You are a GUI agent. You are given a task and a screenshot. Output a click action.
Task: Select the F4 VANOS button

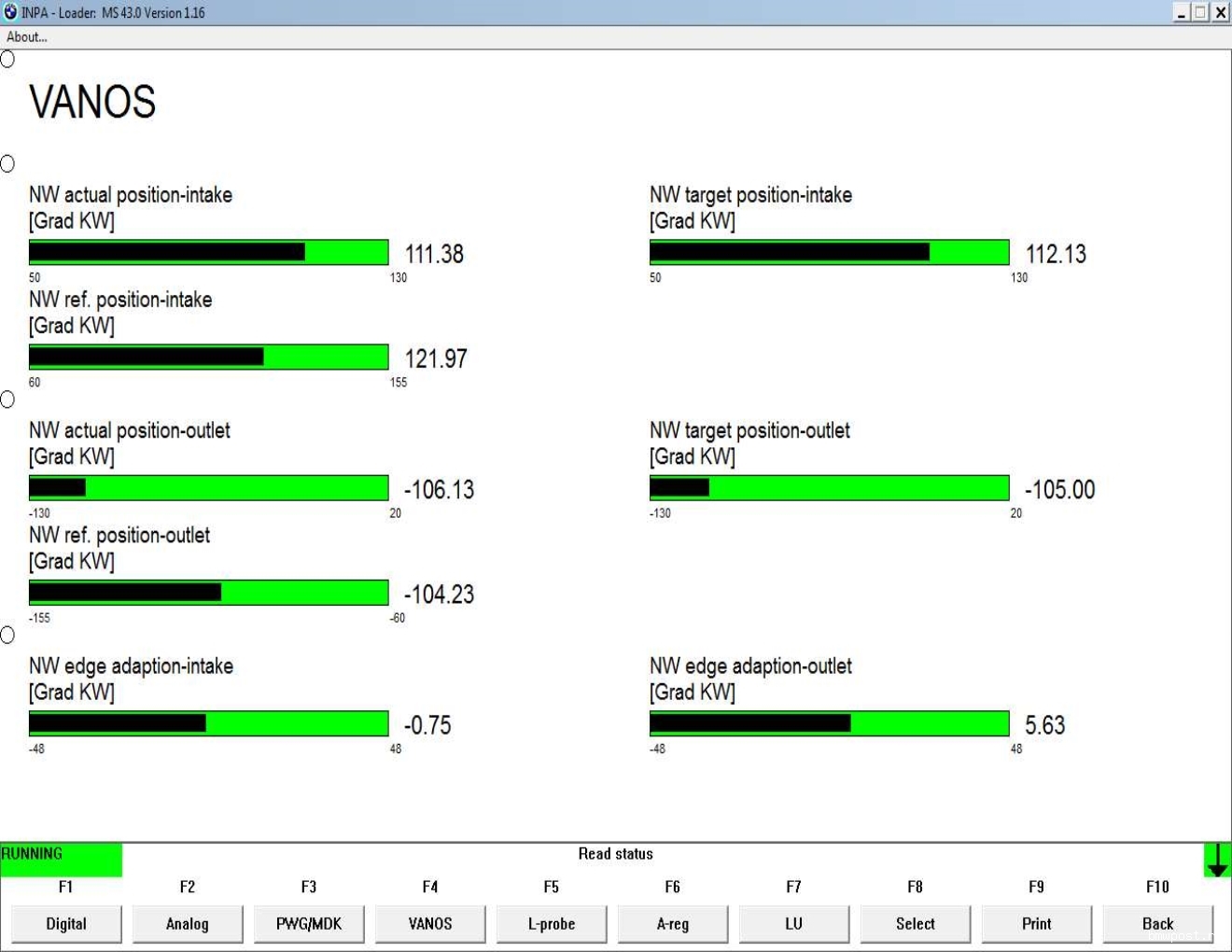(430, 923)
